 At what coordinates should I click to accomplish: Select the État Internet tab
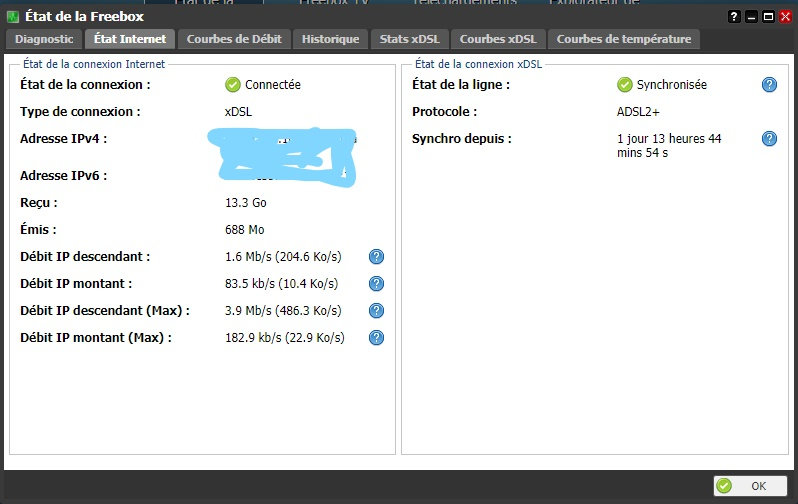(x=130, y=39)
